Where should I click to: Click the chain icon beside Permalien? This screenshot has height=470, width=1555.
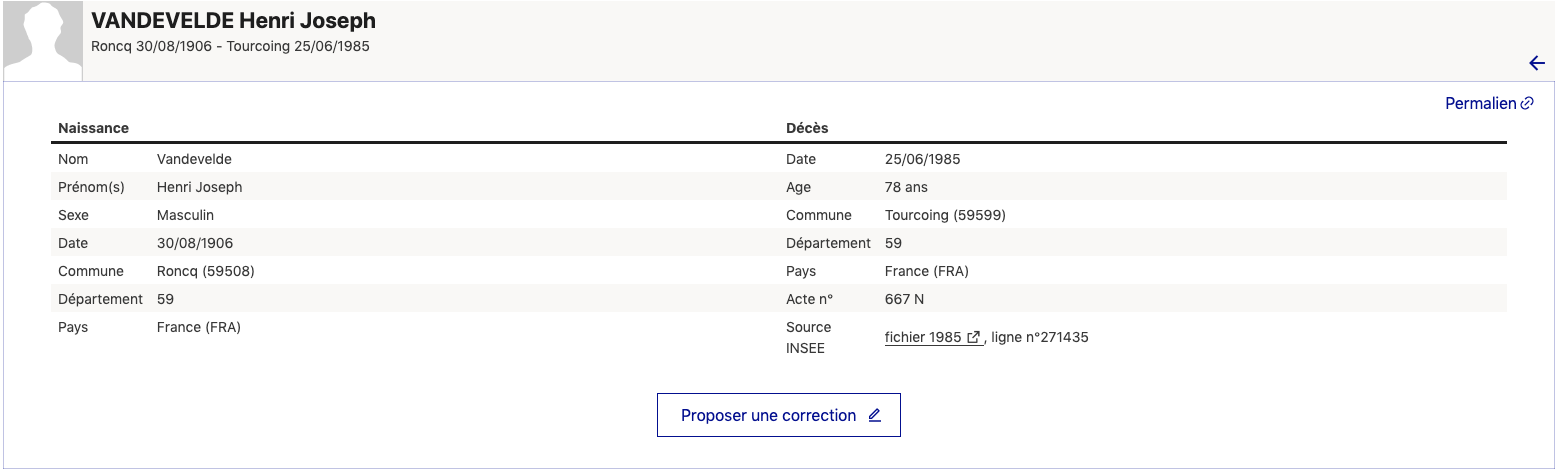coord(1527,103)
